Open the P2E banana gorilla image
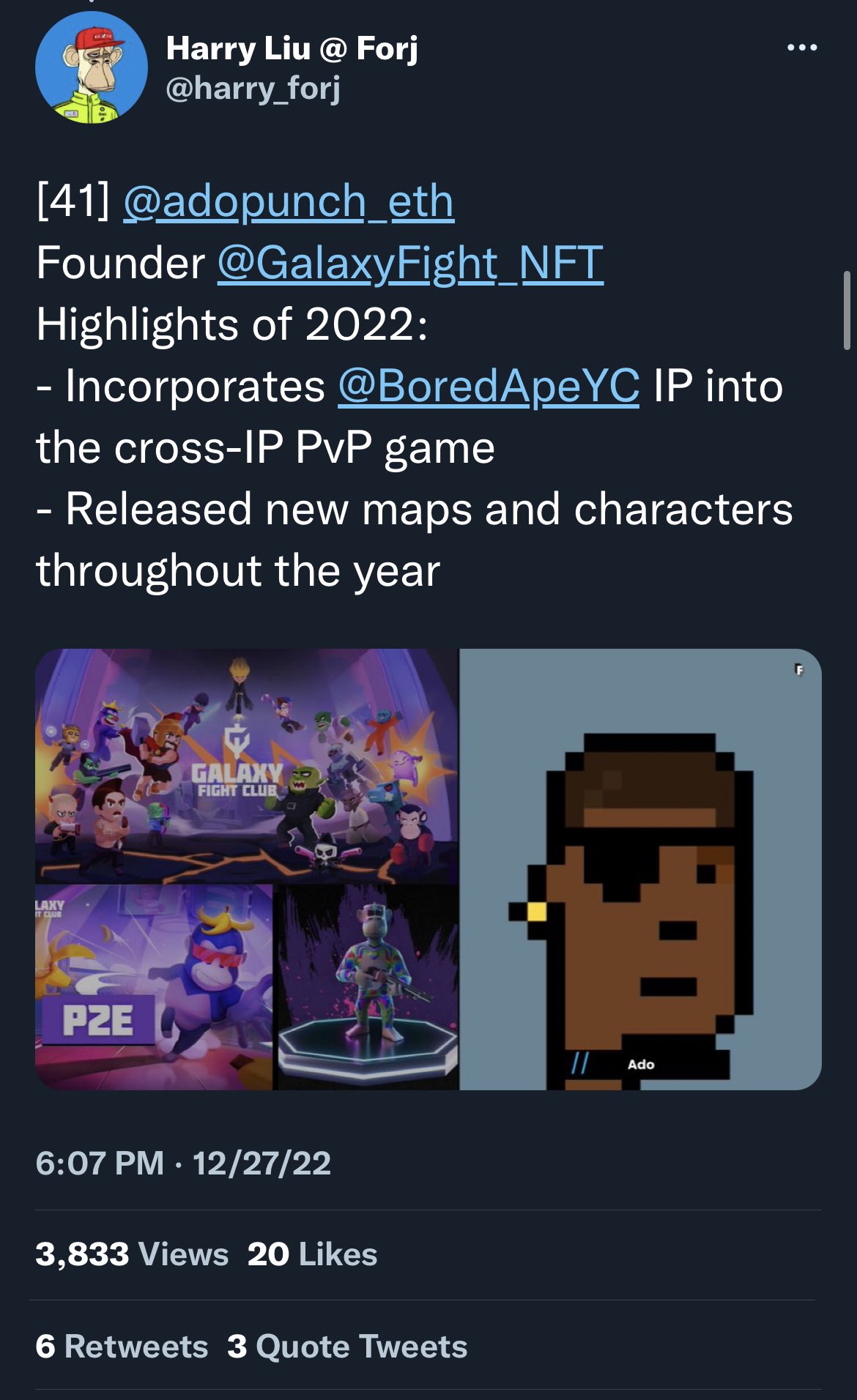857x1400 pixels. coord(154,987)
